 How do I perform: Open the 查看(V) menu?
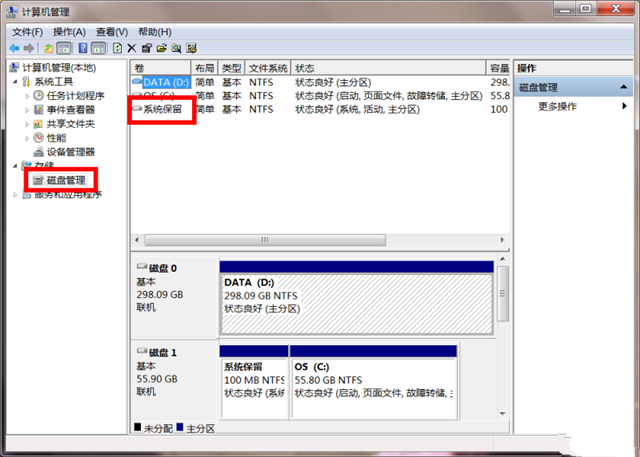tap(112, 32)
